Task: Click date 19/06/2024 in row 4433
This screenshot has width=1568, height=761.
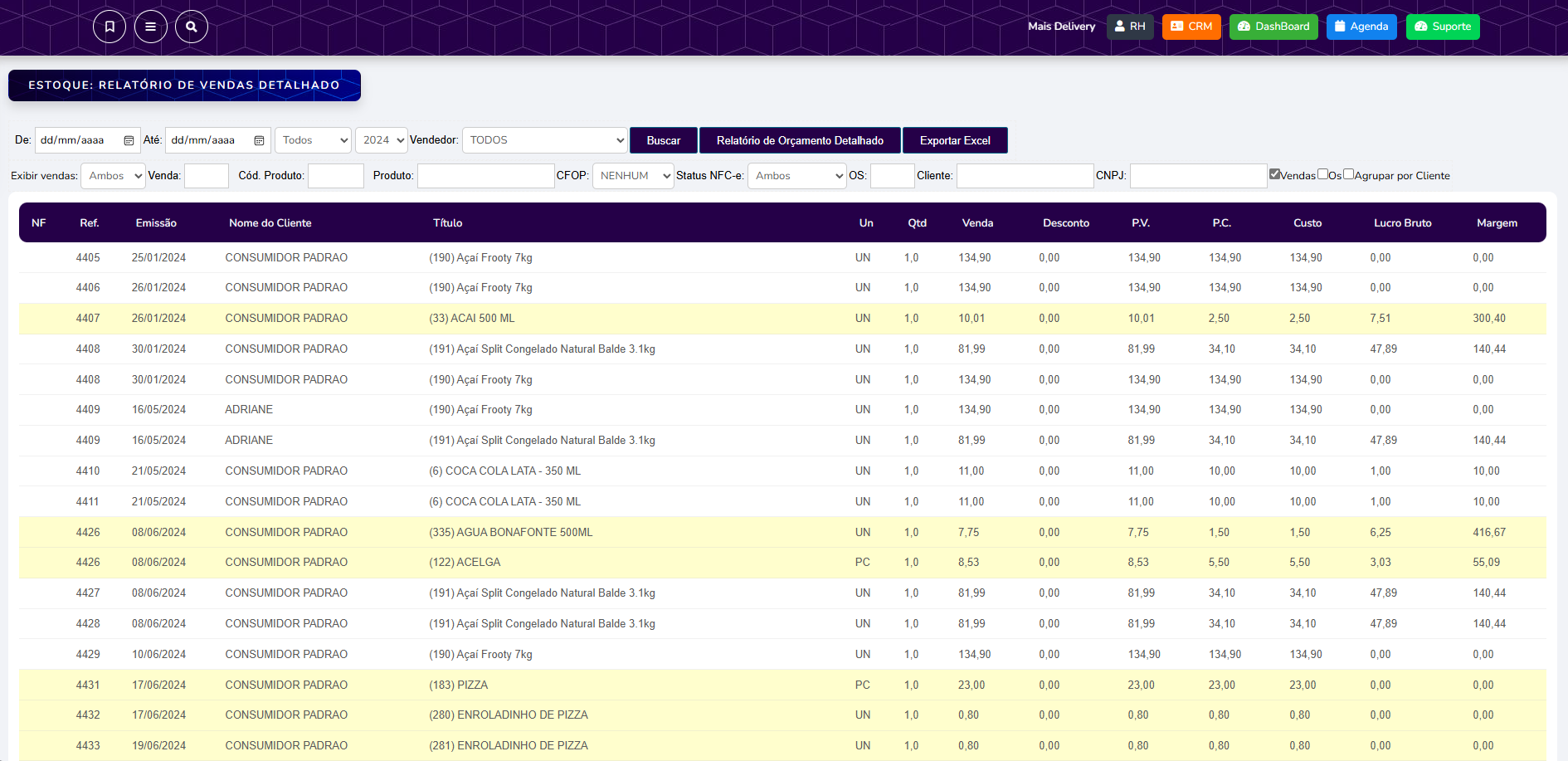Action: click(x=158, y=746)
